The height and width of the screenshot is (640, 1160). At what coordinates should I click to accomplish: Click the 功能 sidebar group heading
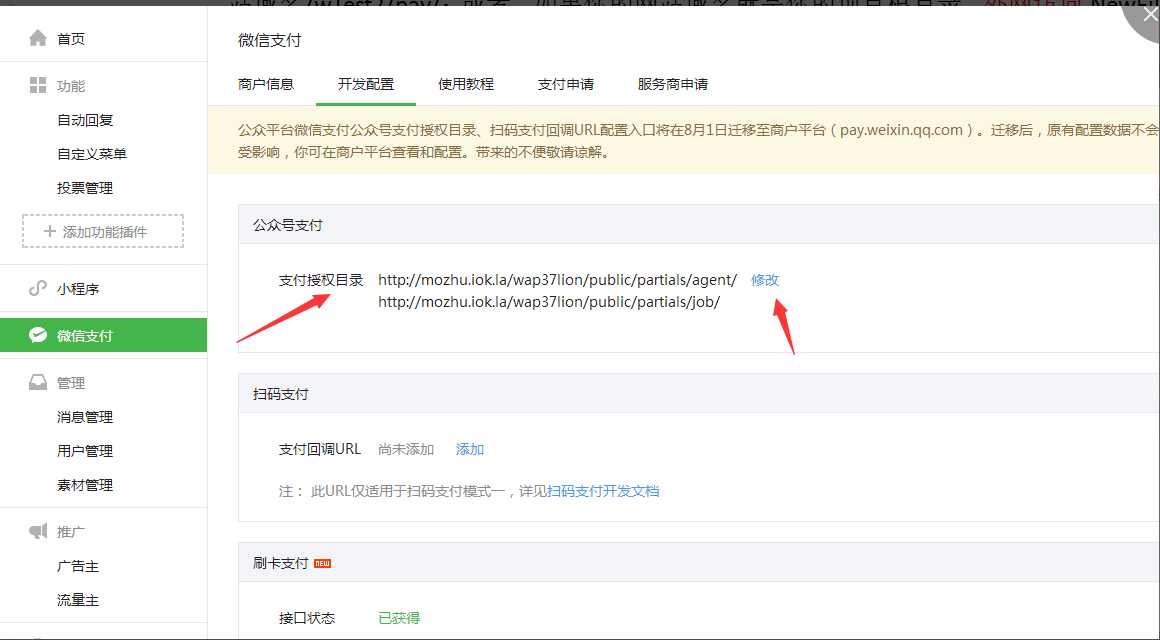(71, 86)
